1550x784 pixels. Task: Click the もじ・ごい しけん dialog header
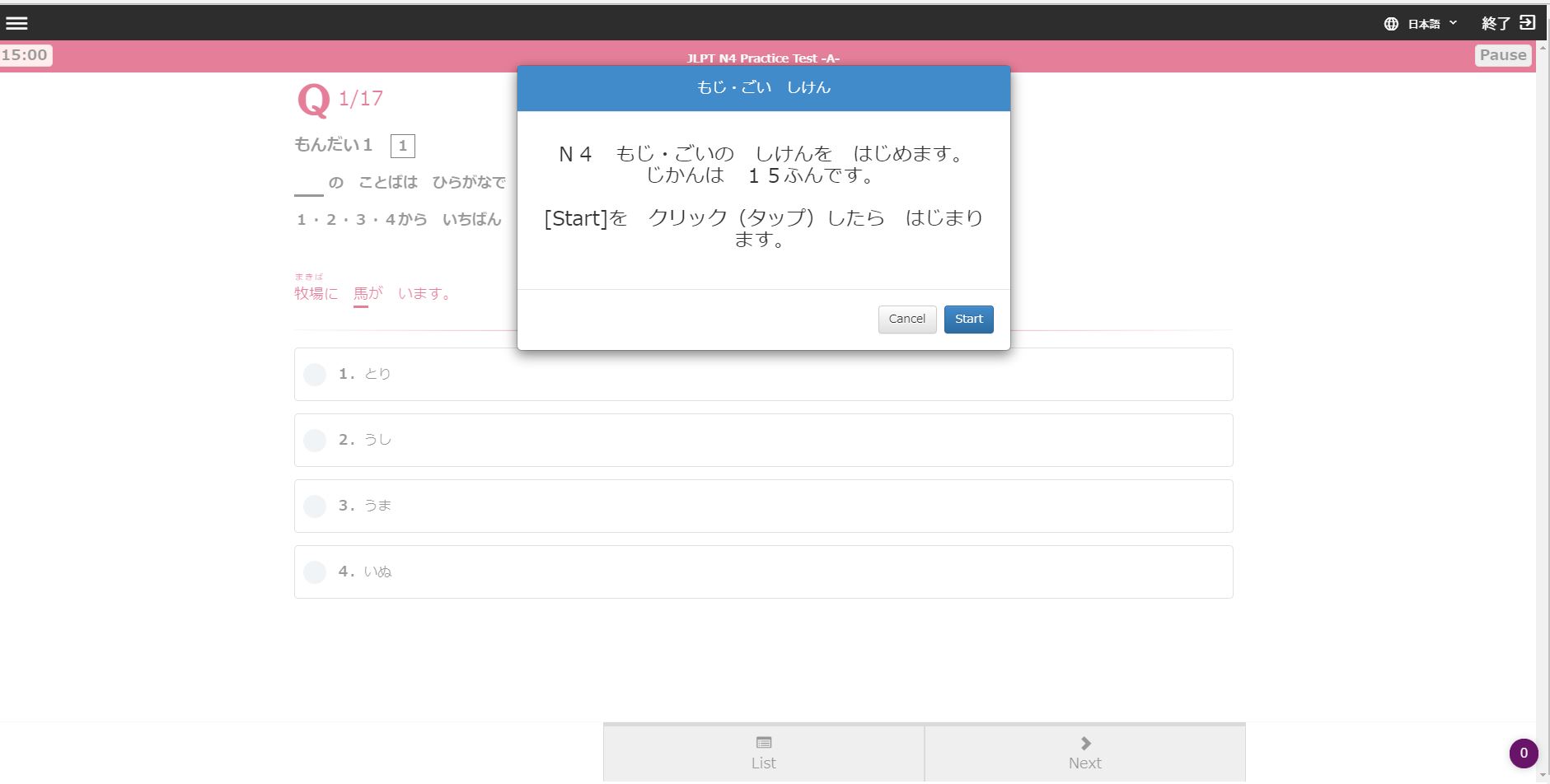point(764,88)
